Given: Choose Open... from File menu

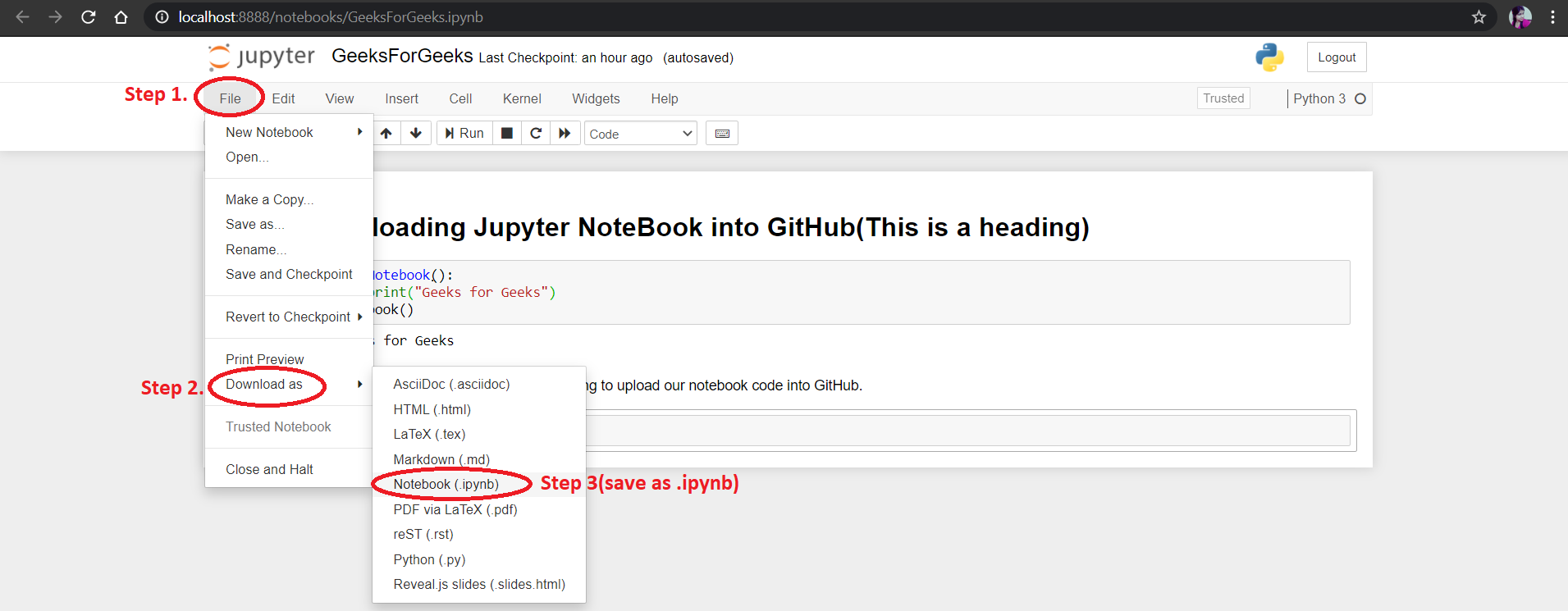Looking at the screenshot, I should [289, 157].
